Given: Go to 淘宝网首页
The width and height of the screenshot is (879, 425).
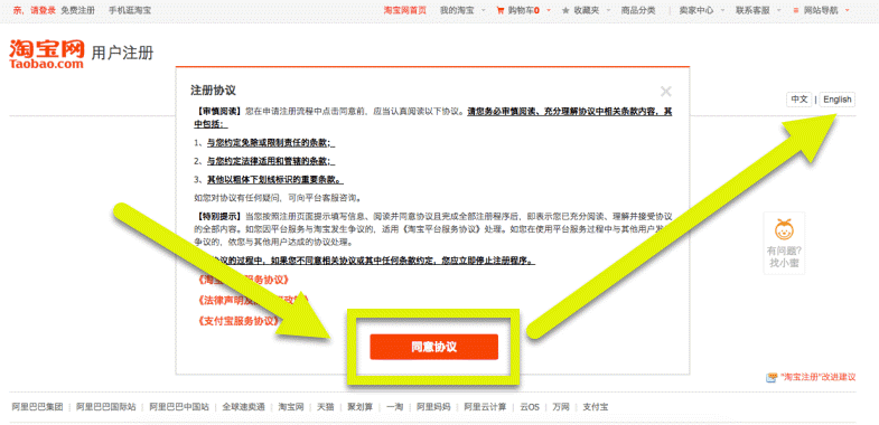Looking at the screenshot, I should (405, 10).
